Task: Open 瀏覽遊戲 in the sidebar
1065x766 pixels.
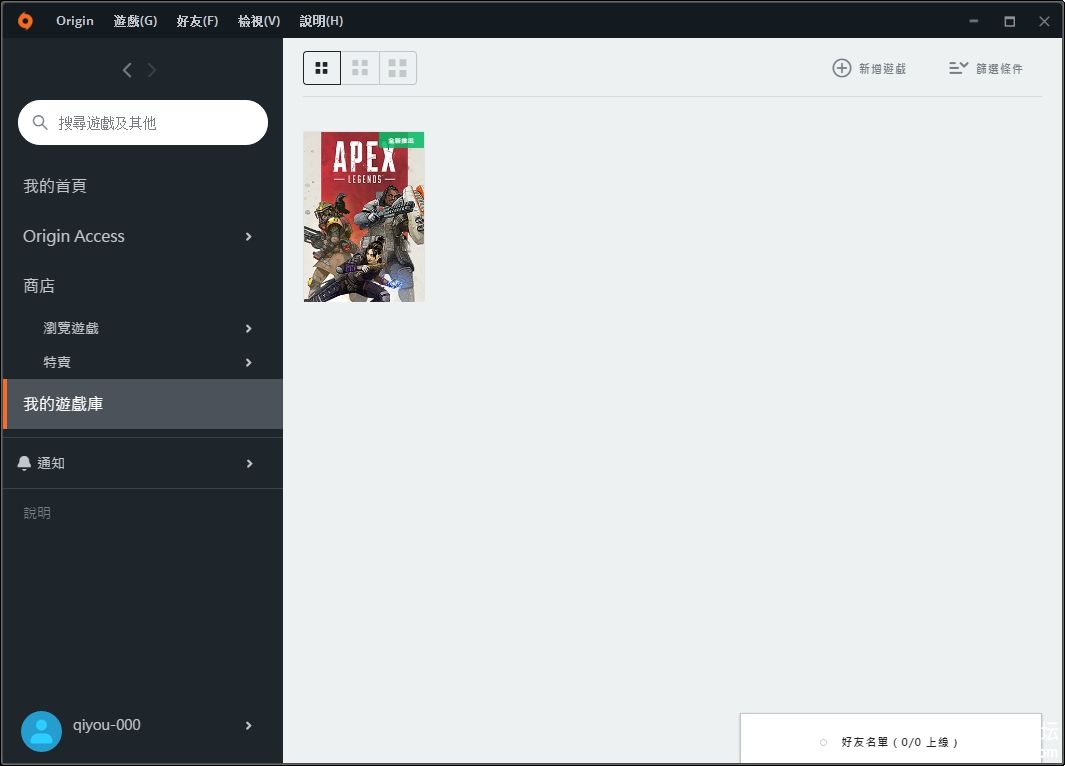Action: [71, 328]
